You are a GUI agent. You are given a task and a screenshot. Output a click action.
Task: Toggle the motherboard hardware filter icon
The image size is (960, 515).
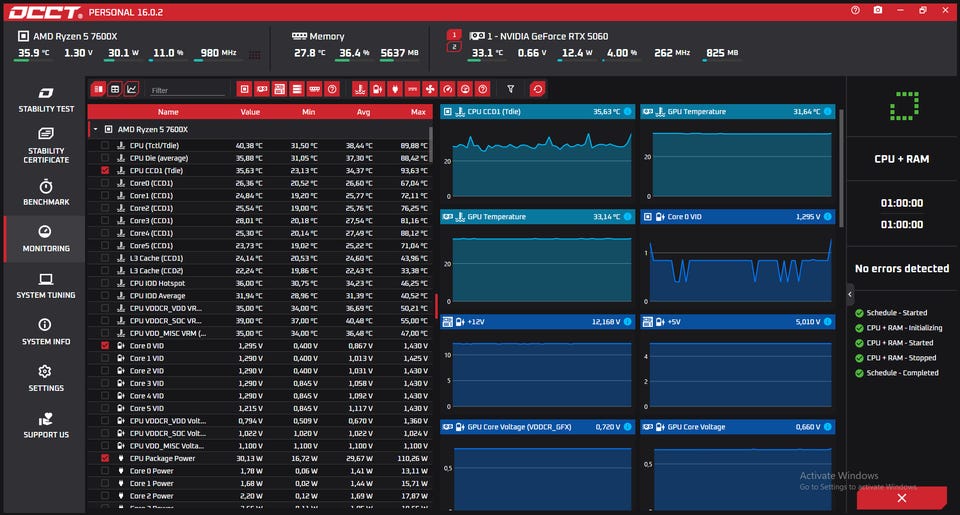pyautogui.click(x=279, y=89)
